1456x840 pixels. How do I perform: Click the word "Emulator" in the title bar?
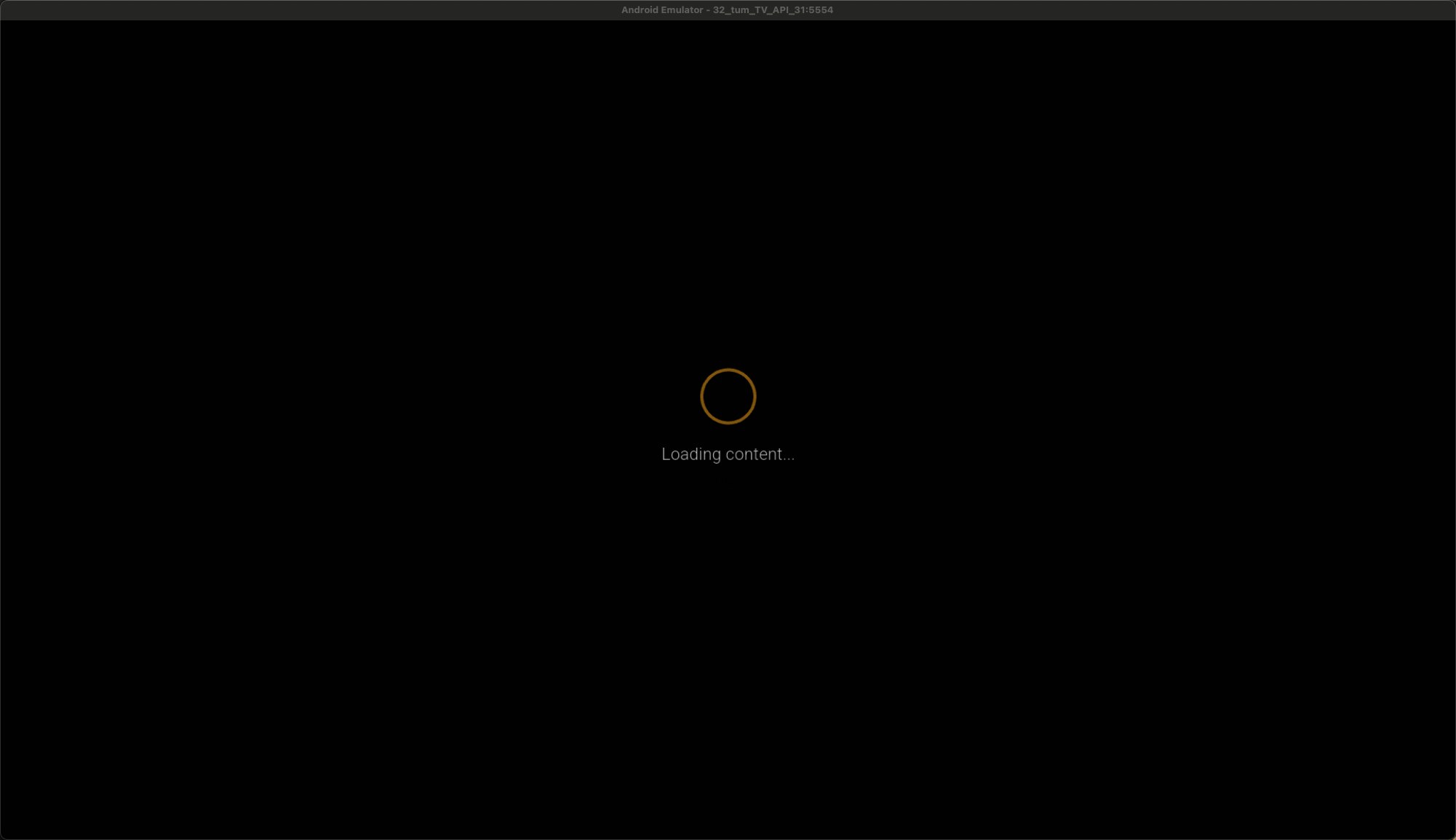coord(682,10)
